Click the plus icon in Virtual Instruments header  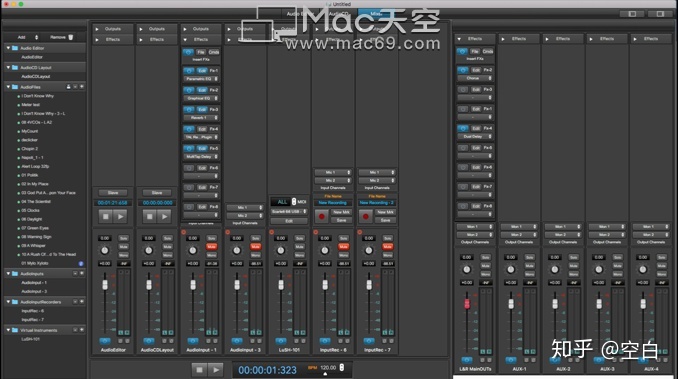pos(82,330)
